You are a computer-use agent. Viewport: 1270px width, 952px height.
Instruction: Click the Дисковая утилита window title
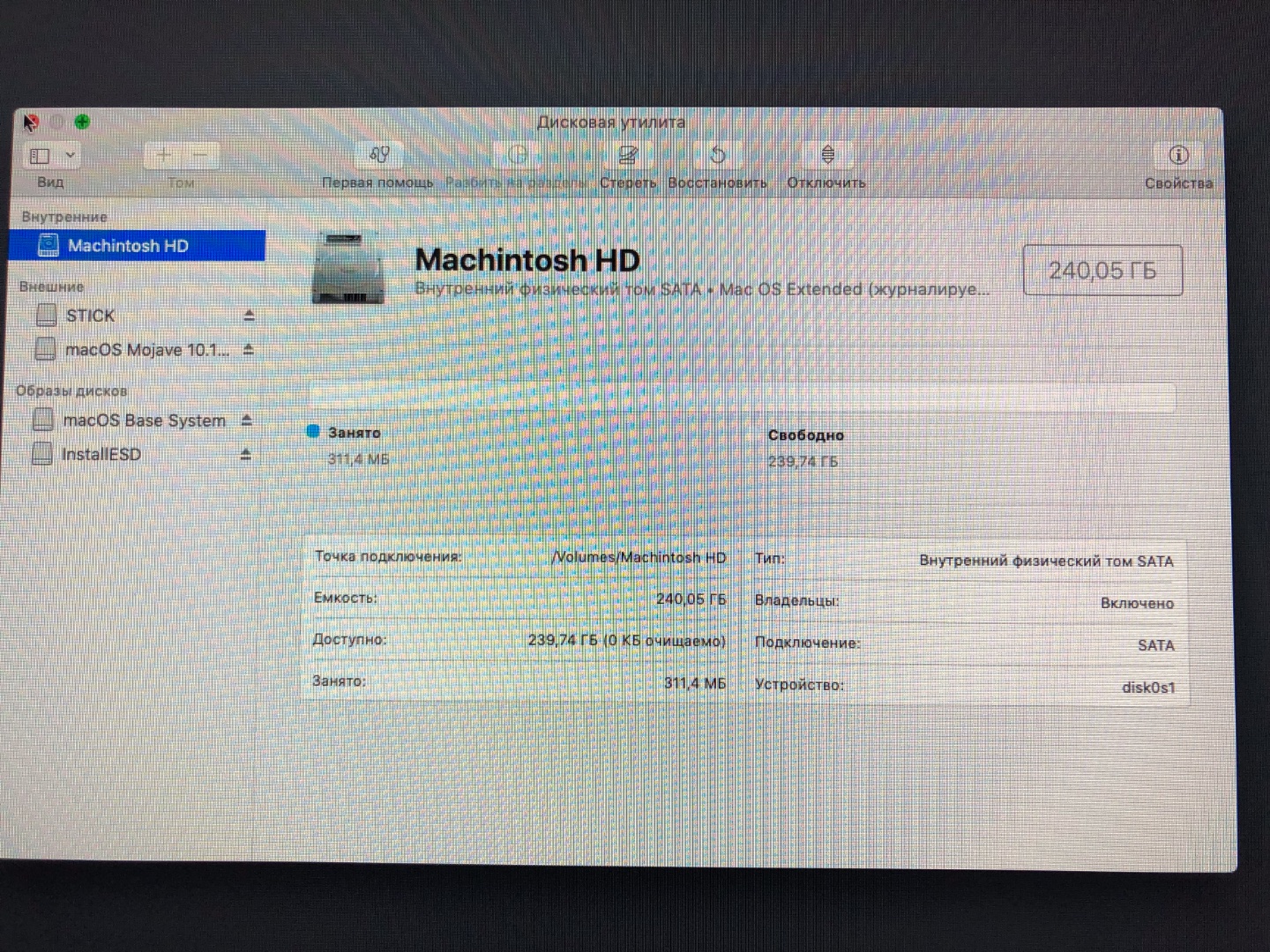(x=610, y=123)
